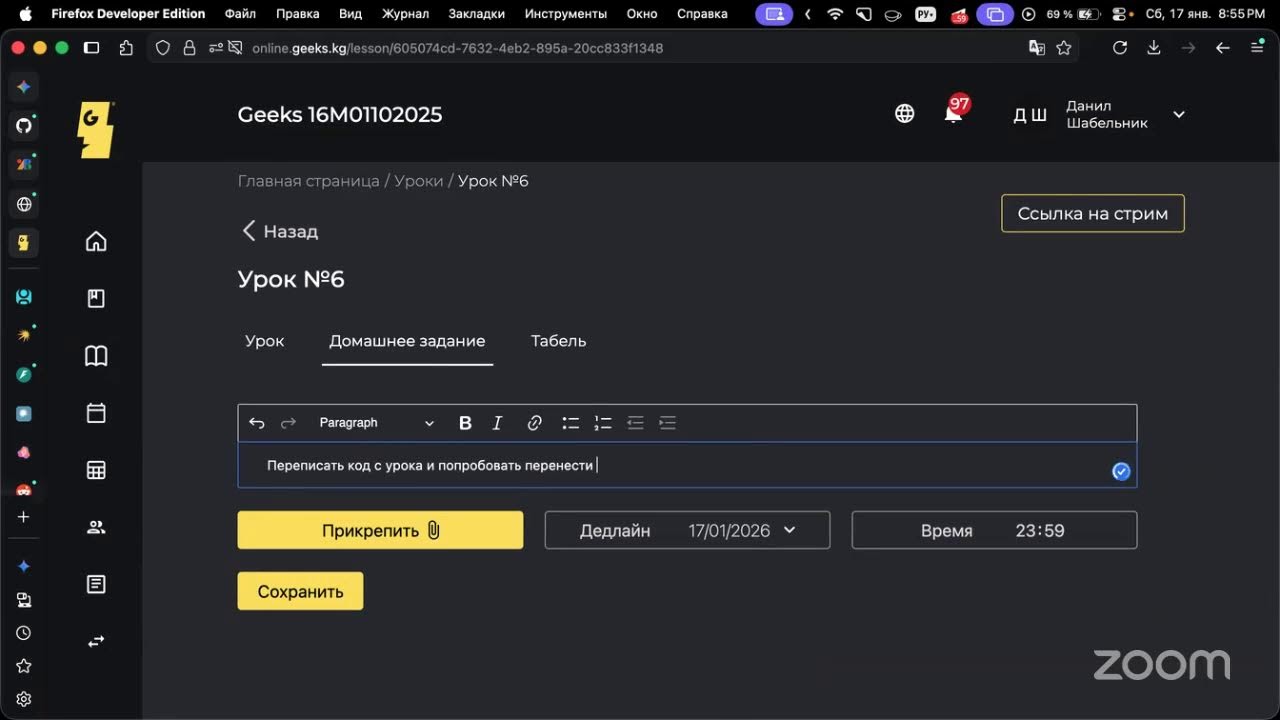Toggle the Firefox sidebar button
This screenshot has height=720, width=1280.
coord(92,48)
